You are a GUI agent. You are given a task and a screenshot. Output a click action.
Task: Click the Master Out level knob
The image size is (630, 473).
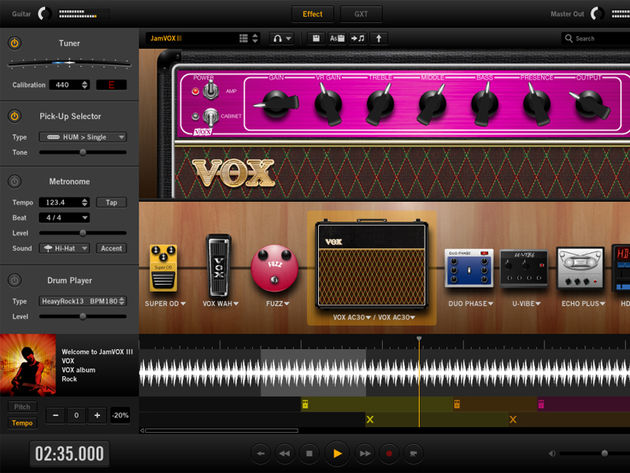597,14
